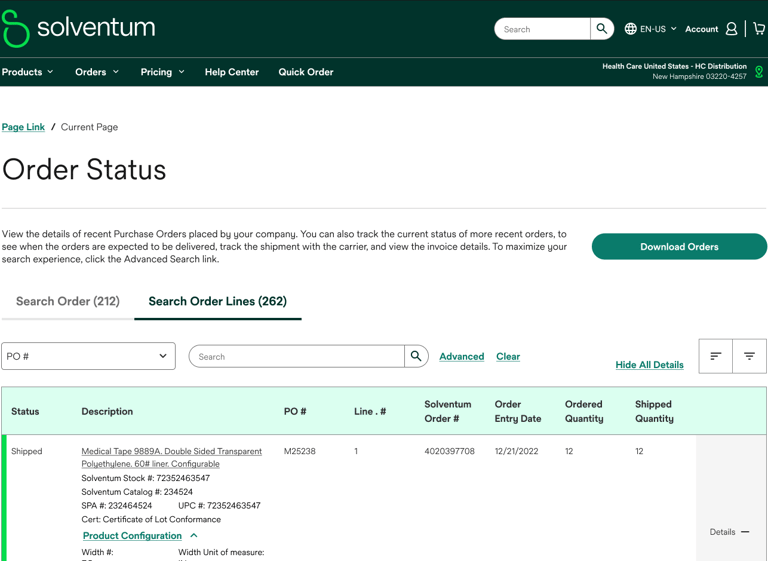Expand the Orders menu
Viewport: 768px width, 561px height.
pyautogui.click(x=97, y=72)
